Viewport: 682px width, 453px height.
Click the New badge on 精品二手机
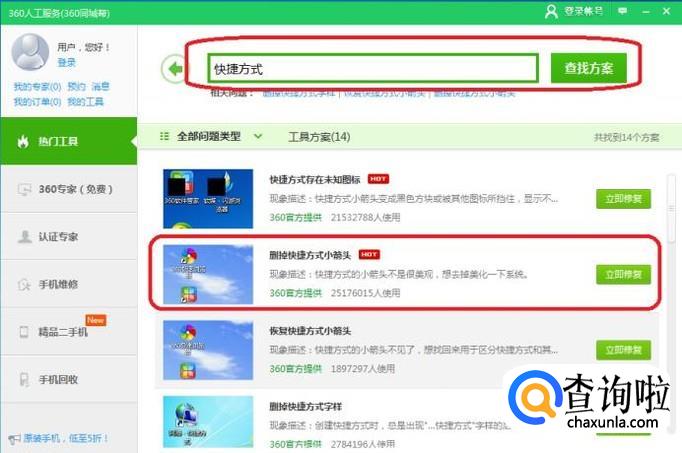(96, 320)
